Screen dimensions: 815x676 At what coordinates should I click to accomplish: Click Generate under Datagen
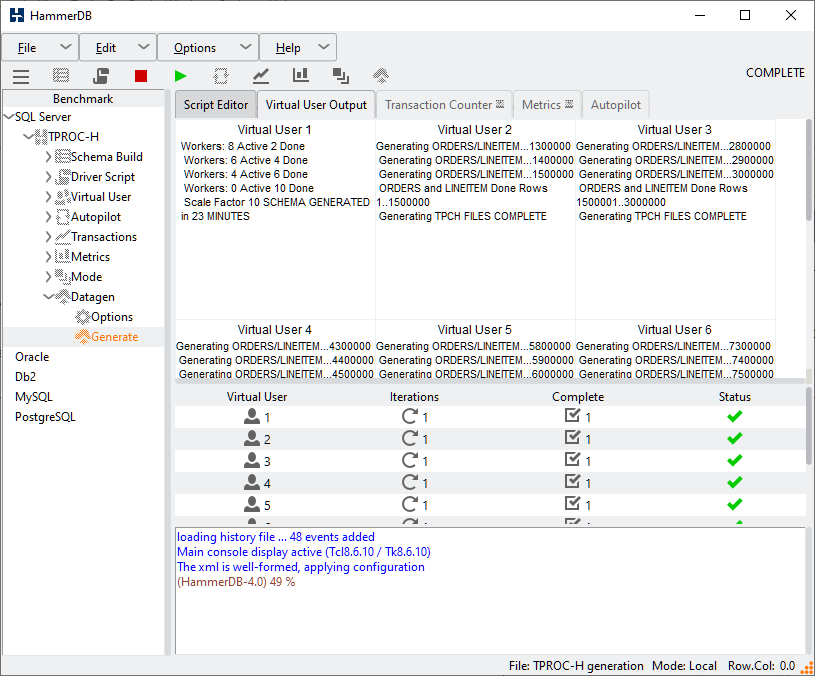[x=114, y=337]
